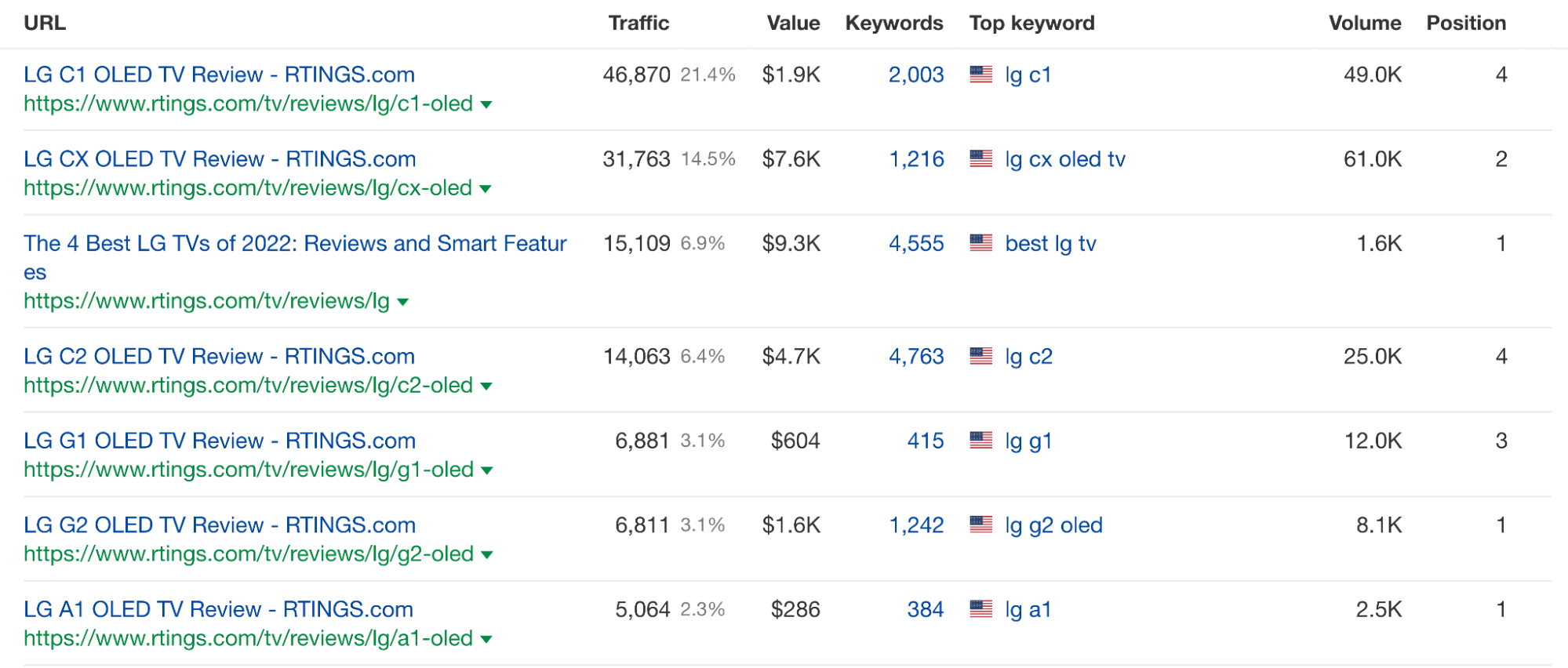Click the "lg cx oled tv" top keyword link
Viewport: 1568px width, 668px height.
1064,159
